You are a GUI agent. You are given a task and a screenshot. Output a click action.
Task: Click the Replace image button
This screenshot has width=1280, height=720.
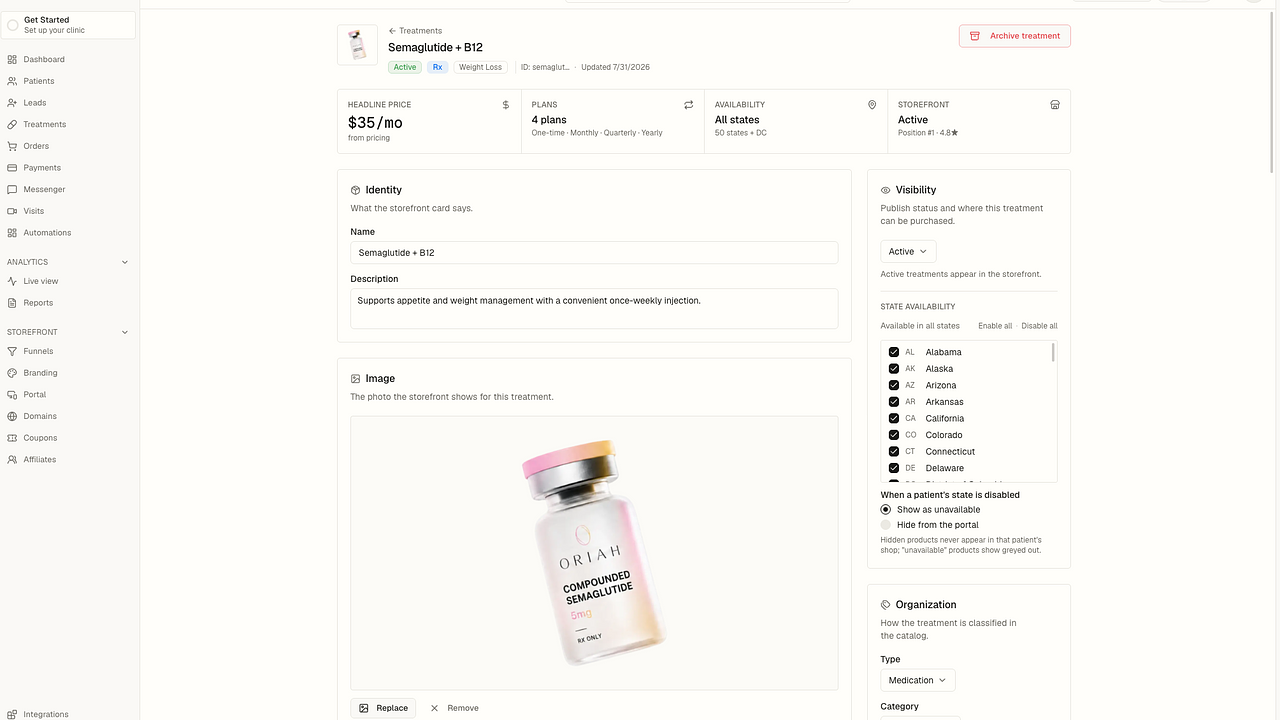click(383, 708)
